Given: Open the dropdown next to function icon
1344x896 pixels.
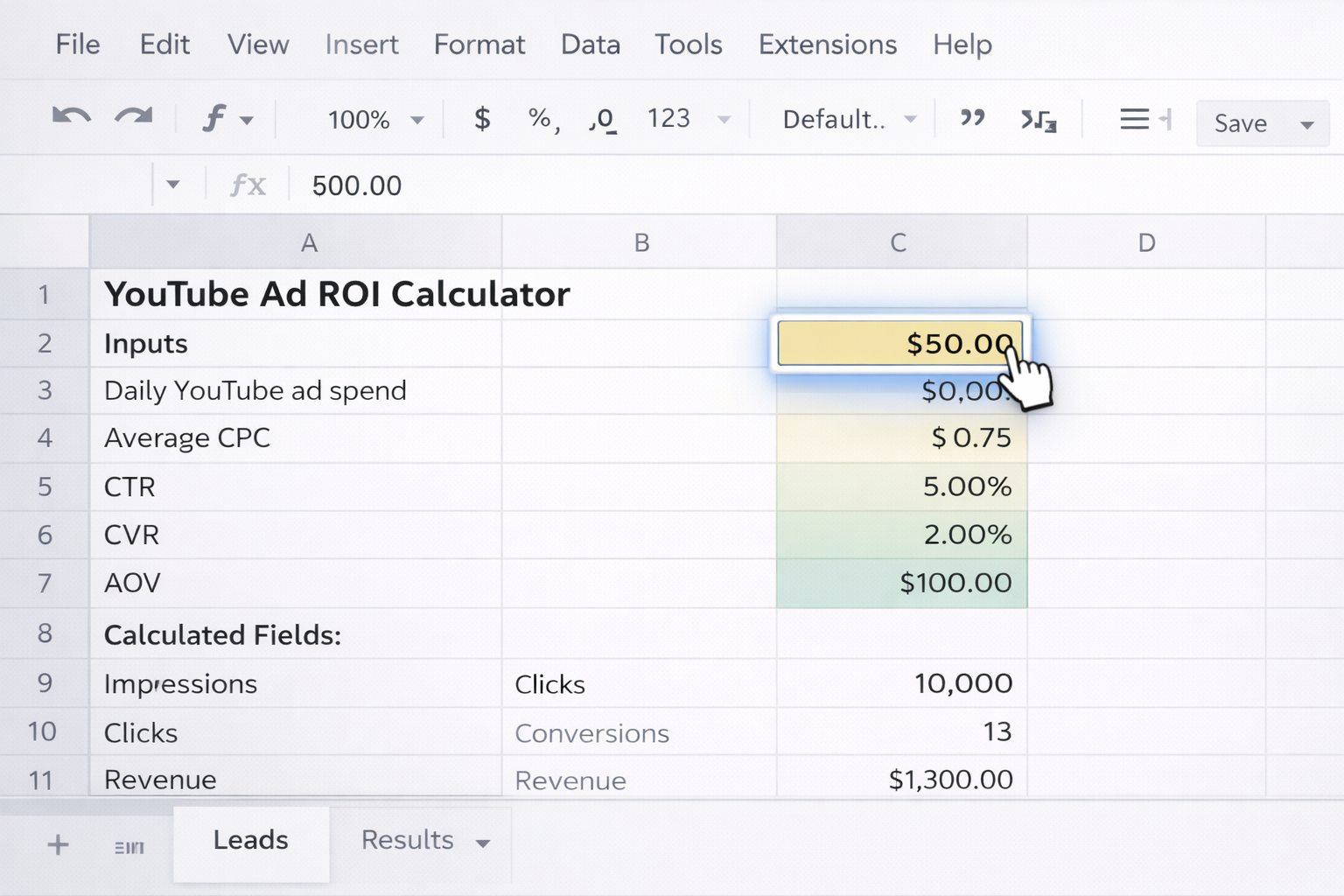Looking at the screenshot, I should [247, 121].
